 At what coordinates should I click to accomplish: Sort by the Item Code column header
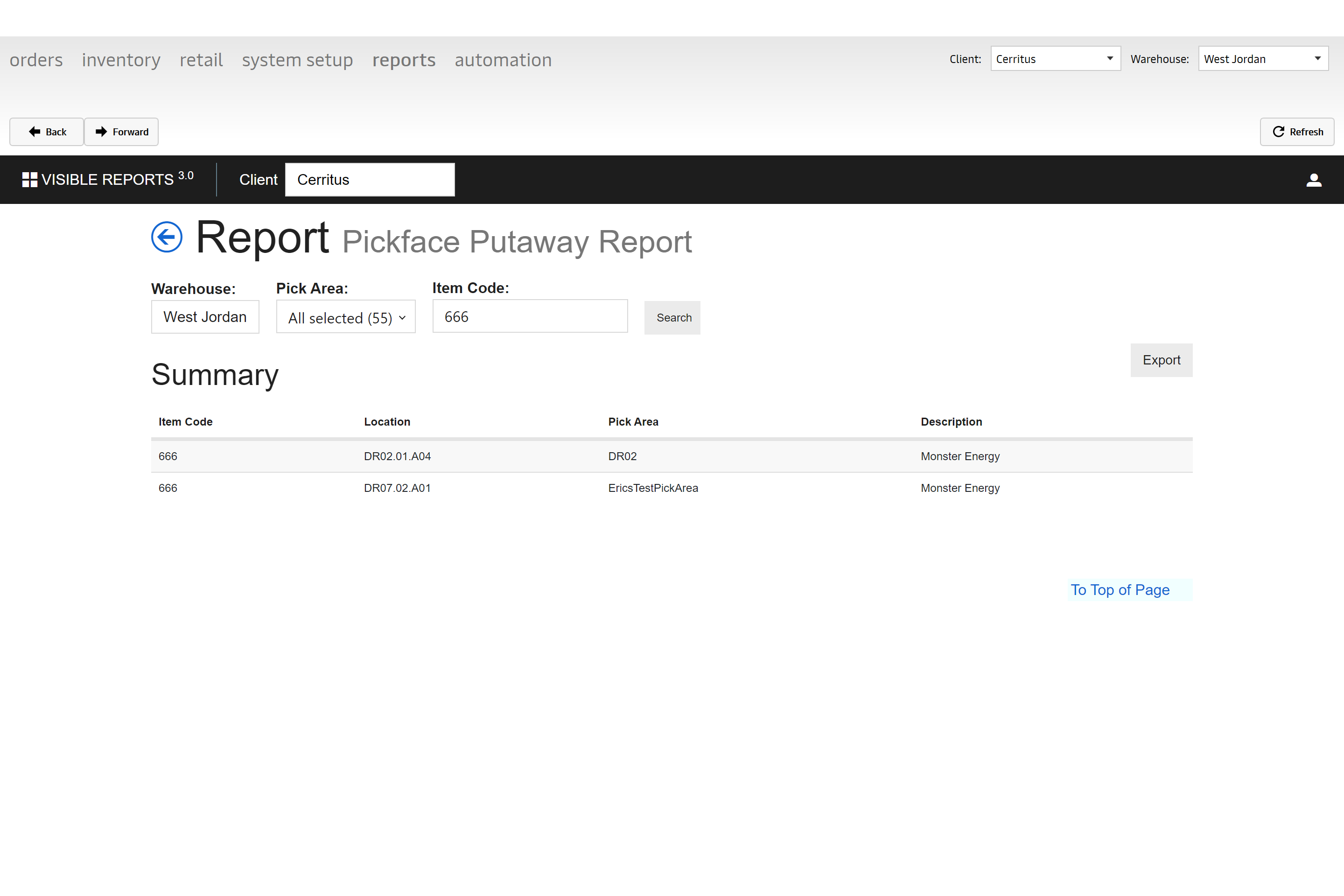[x=185, y=422]
